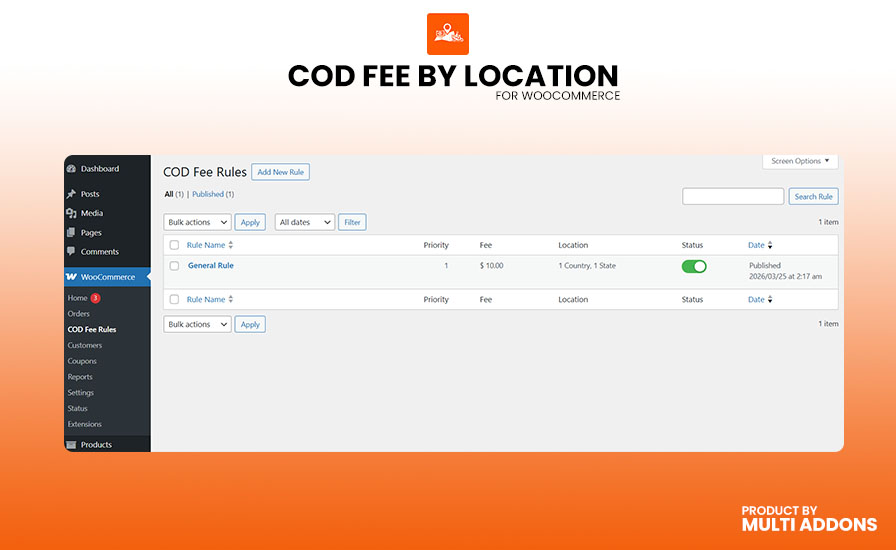Open the All dates filter dropdown
Image resolution: width=896 pixels, height=550 pixels.
[305, 222]
